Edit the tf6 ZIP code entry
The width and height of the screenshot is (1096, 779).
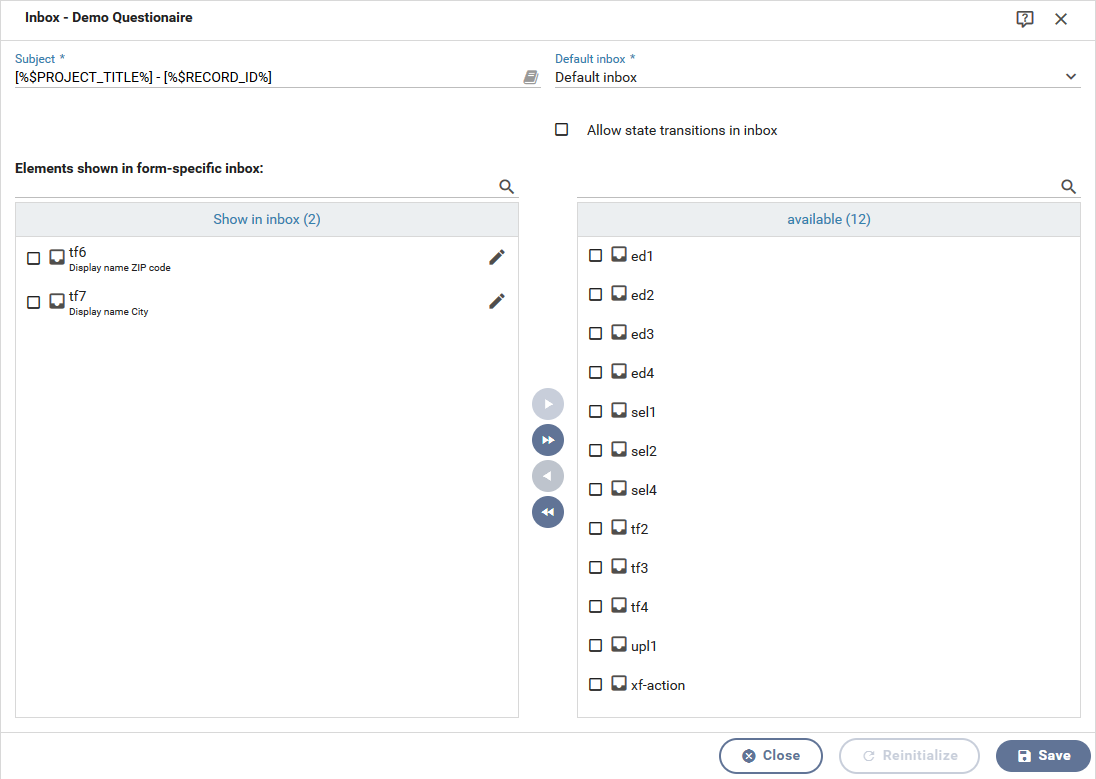coord(496,258)
